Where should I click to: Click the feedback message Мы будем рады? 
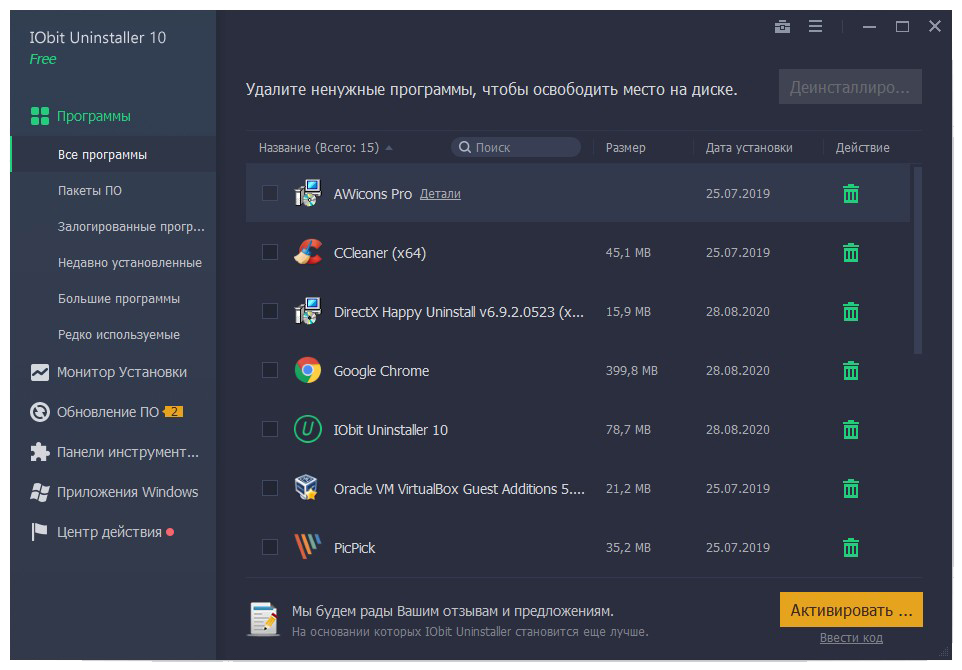coord(452,611)
